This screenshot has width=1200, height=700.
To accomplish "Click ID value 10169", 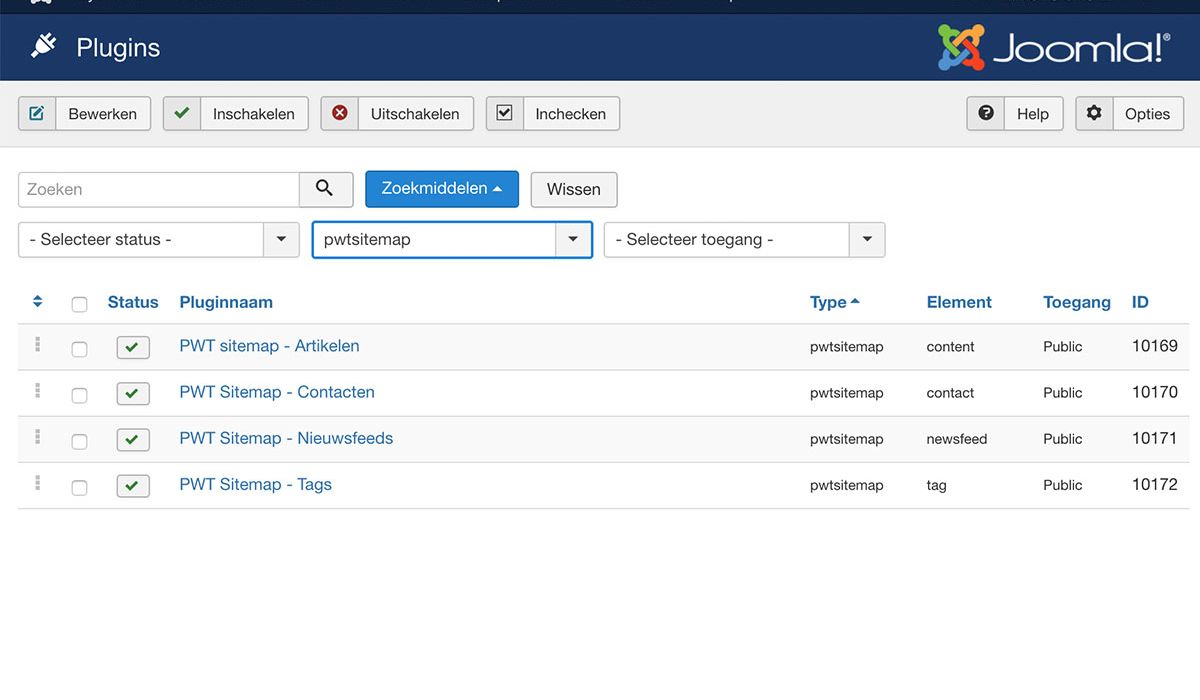I will click(1155, 346).
